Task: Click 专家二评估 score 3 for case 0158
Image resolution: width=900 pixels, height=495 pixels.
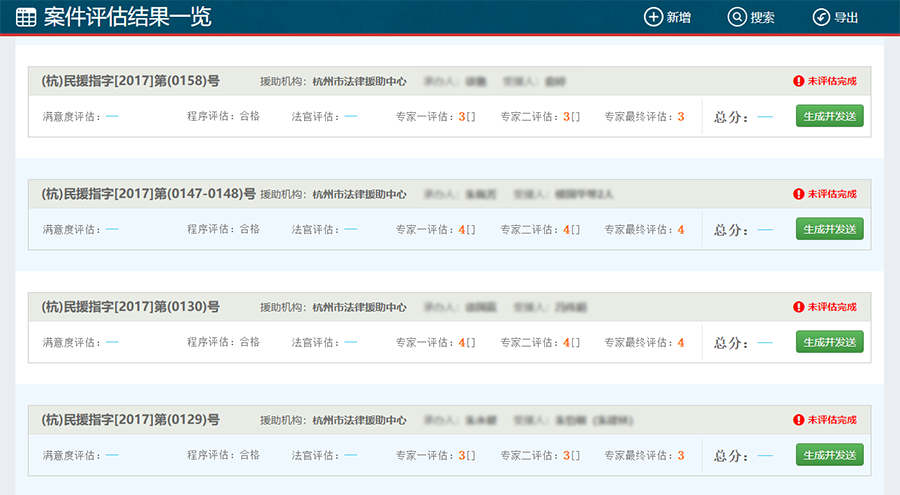Action: tap(567, 117)
